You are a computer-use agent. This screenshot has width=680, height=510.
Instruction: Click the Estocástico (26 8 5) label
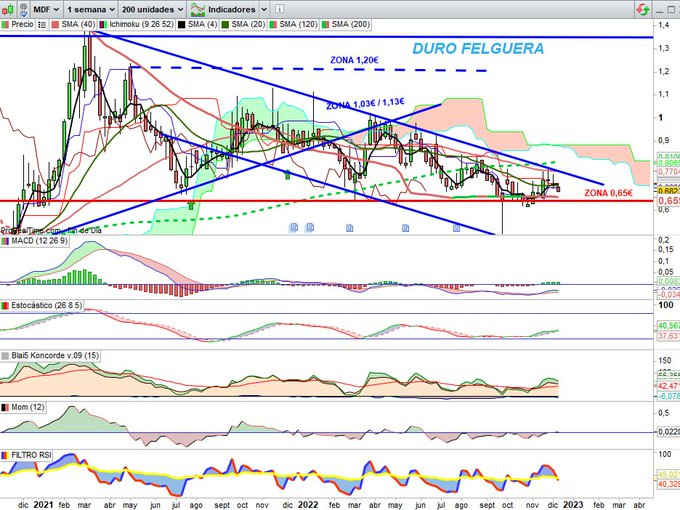(46, 305)
